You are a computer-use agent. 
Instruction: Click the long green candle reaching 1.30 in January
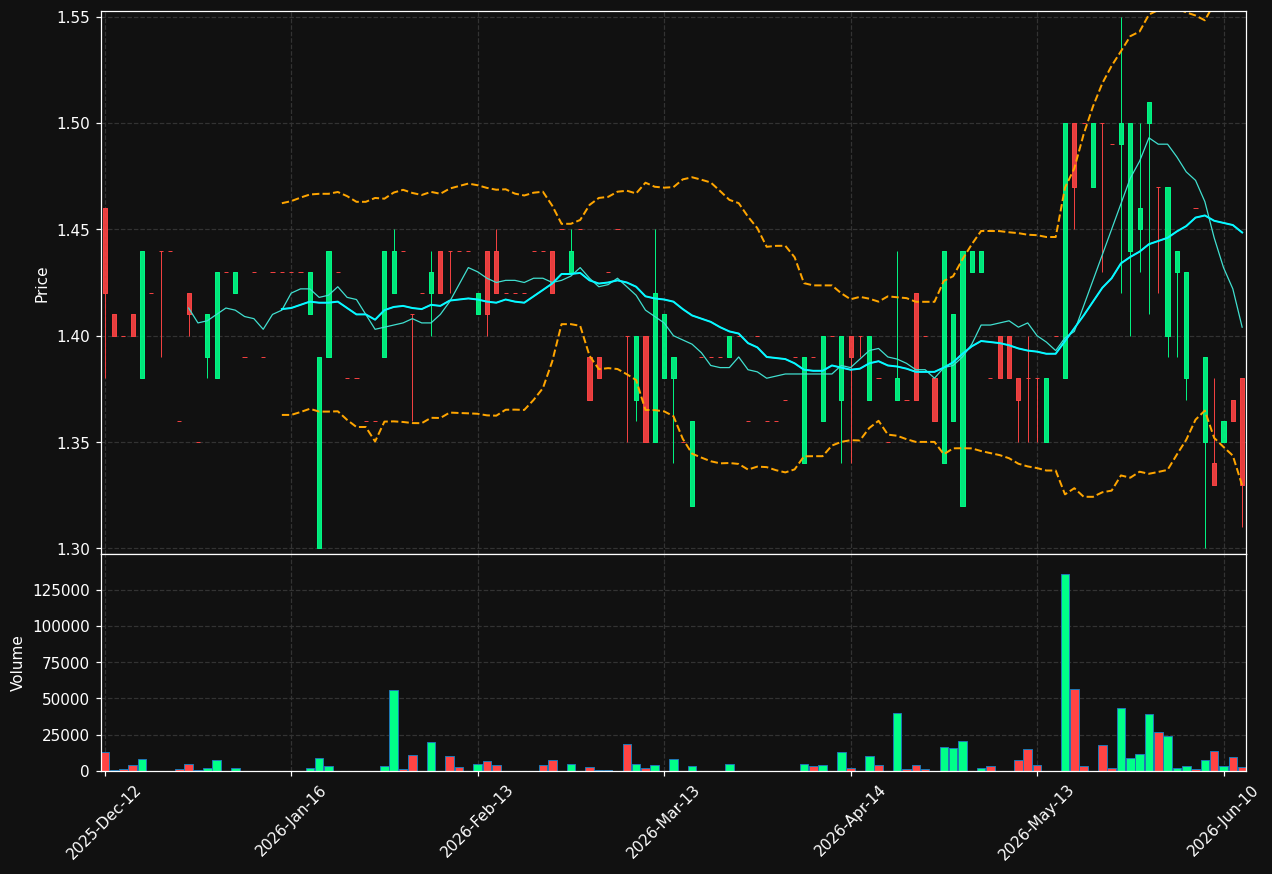click(319, 453)
